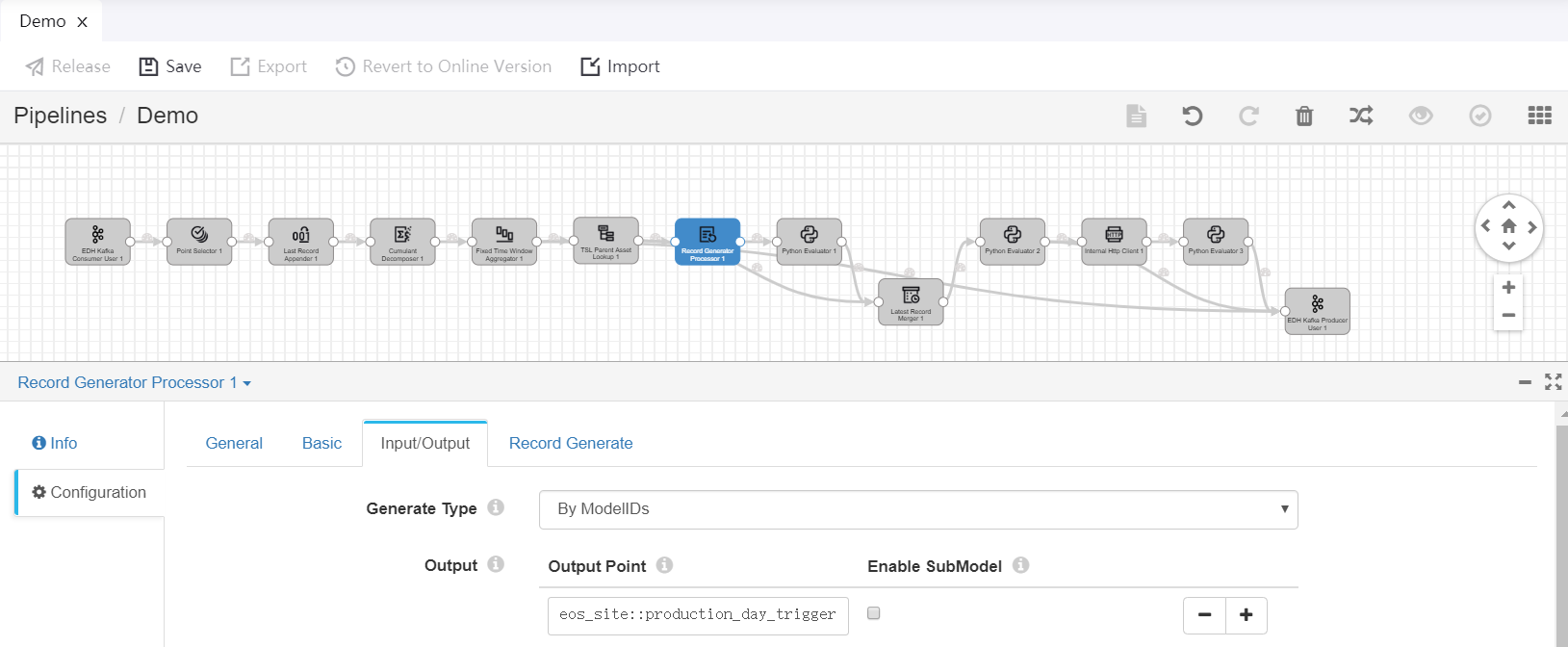Open the Generate Type dropdown

tap(917, 509)
